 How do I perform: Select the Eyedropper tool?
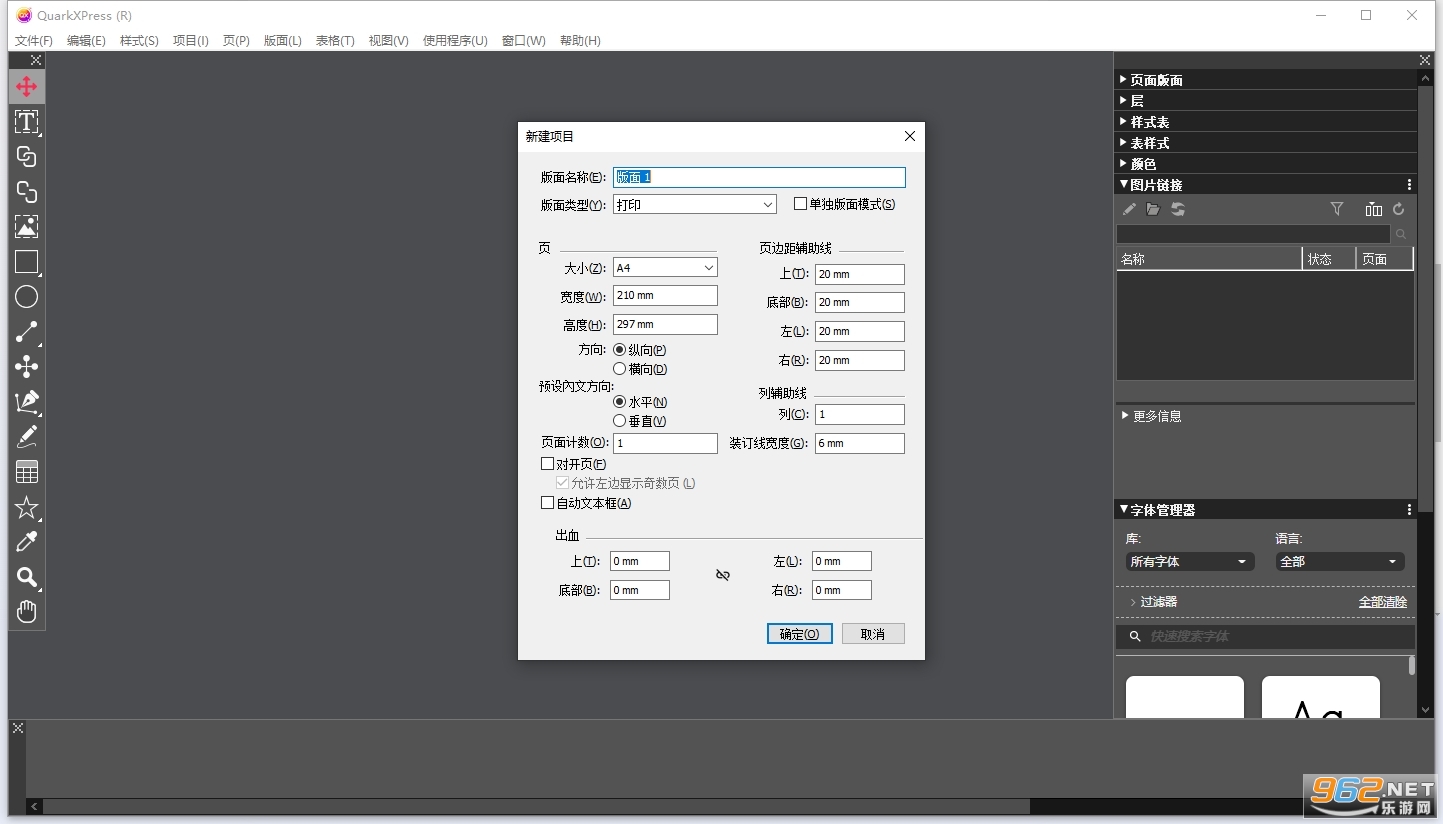(x=27, y=542)
